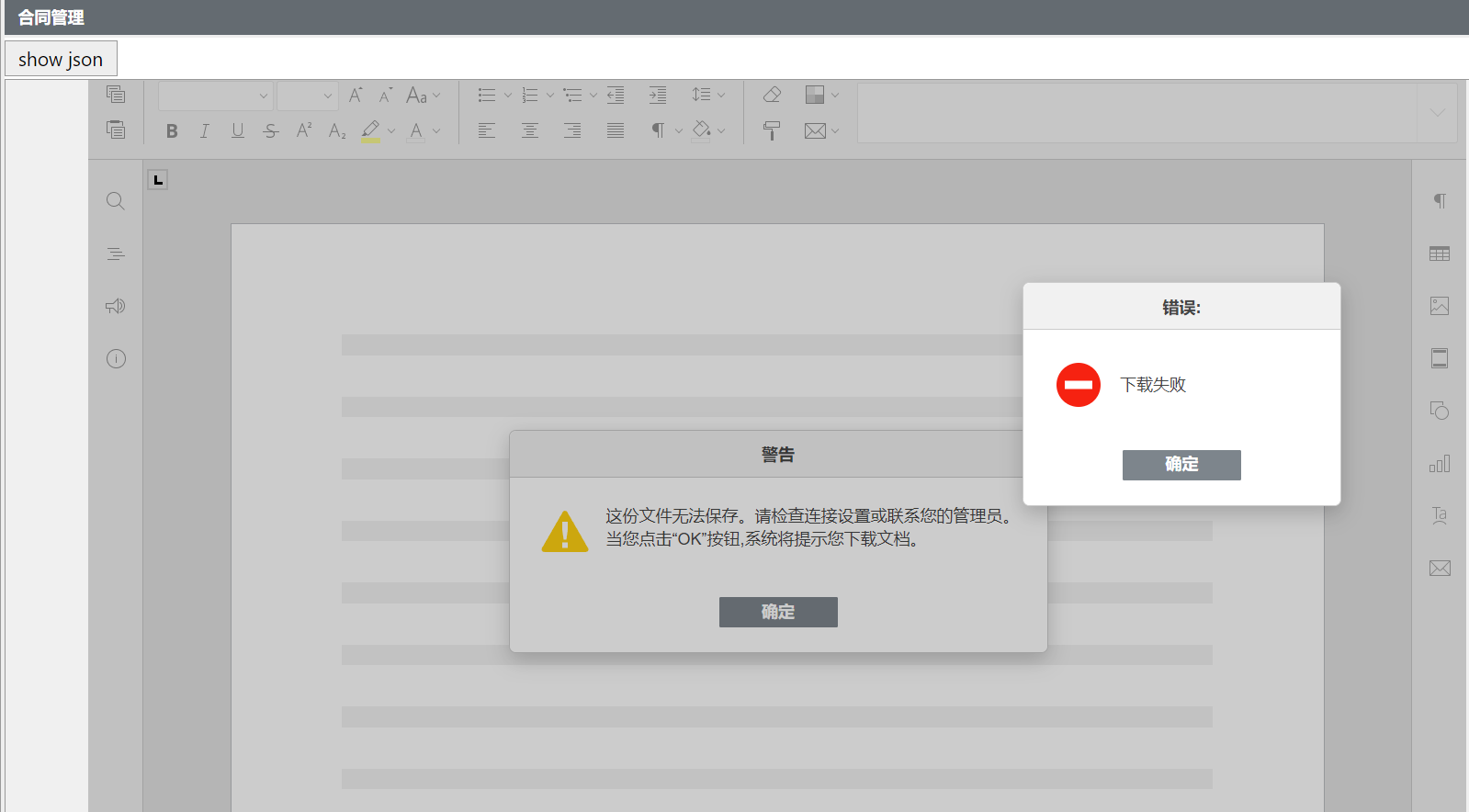The image size is (1469, 812).
Task: Click the decrease indent icon
Action: click(x=616, y=95)
